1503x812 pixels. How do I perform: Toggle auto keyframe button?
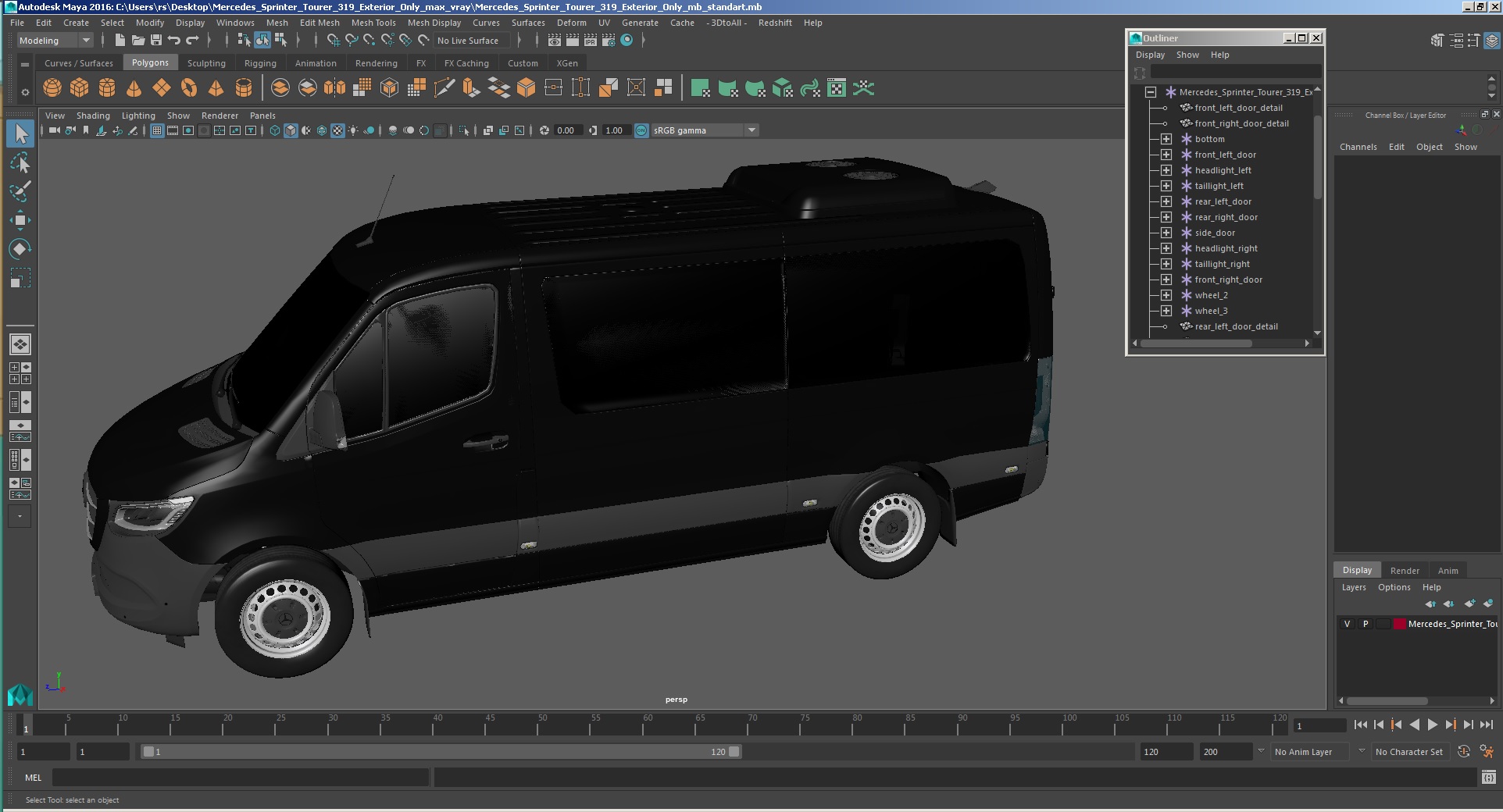click(1464, 752)
